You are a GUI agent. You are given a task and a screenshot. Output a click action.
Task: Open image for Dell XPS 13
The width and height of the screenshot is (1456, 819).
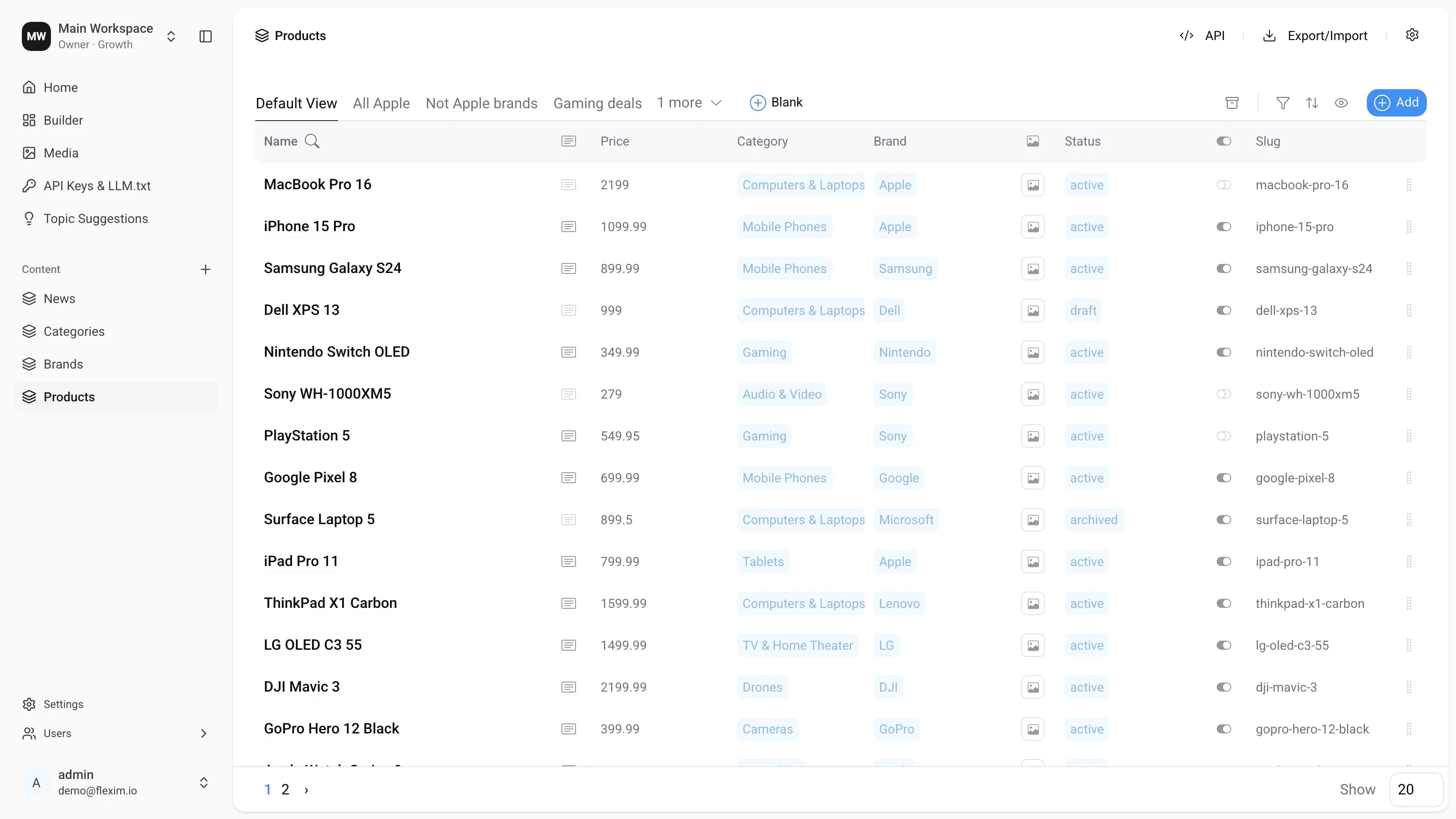tap(1033, 310)
